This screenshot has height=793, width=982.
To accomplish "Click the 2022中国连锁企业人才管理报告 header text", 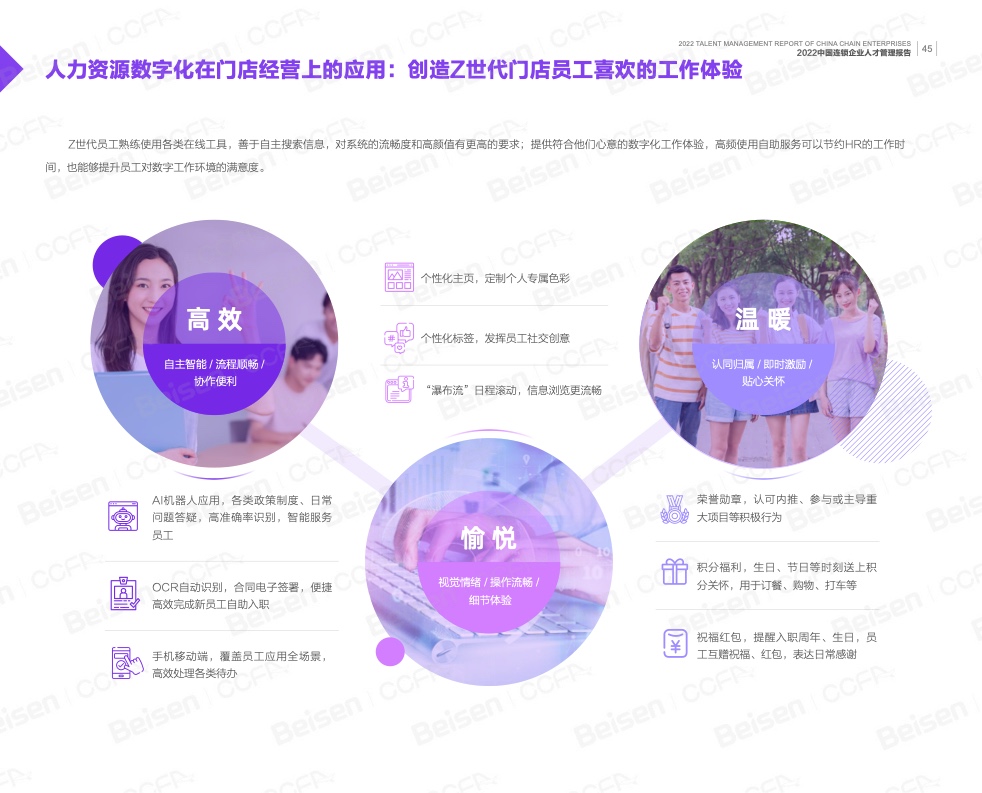I will coord(853,54).
